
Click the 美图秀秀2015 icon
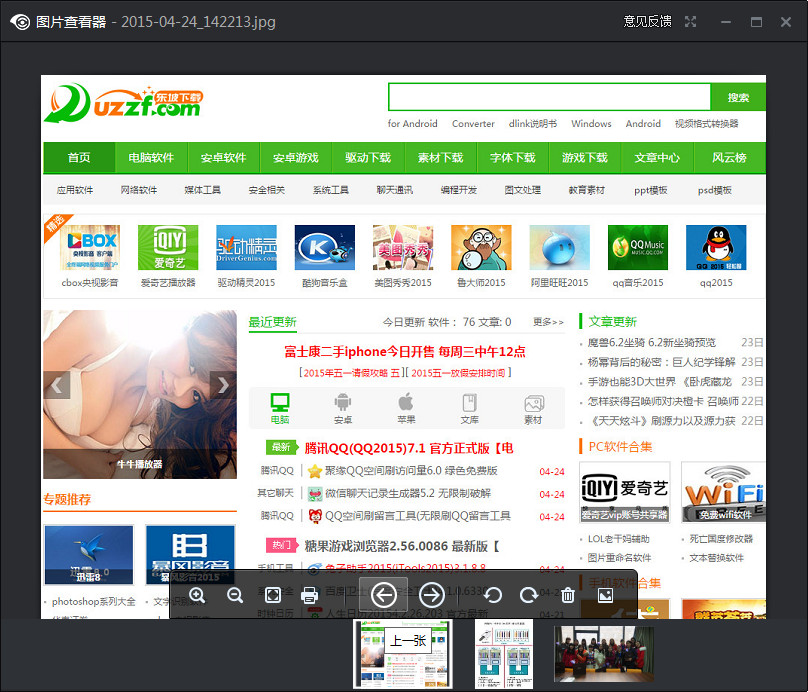click(x=403, y=247)
